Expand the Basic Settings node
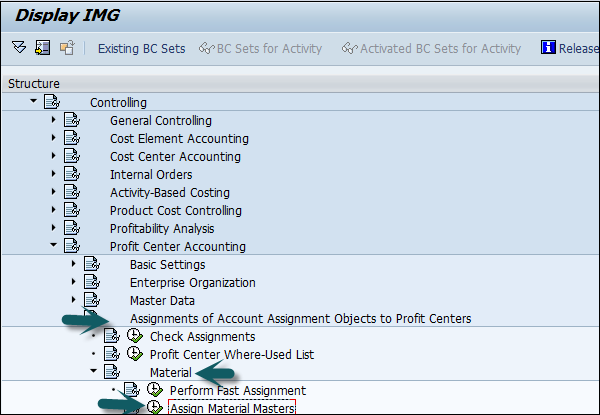The height and width of the screenshot is (415, 600). tap(74, 264)
